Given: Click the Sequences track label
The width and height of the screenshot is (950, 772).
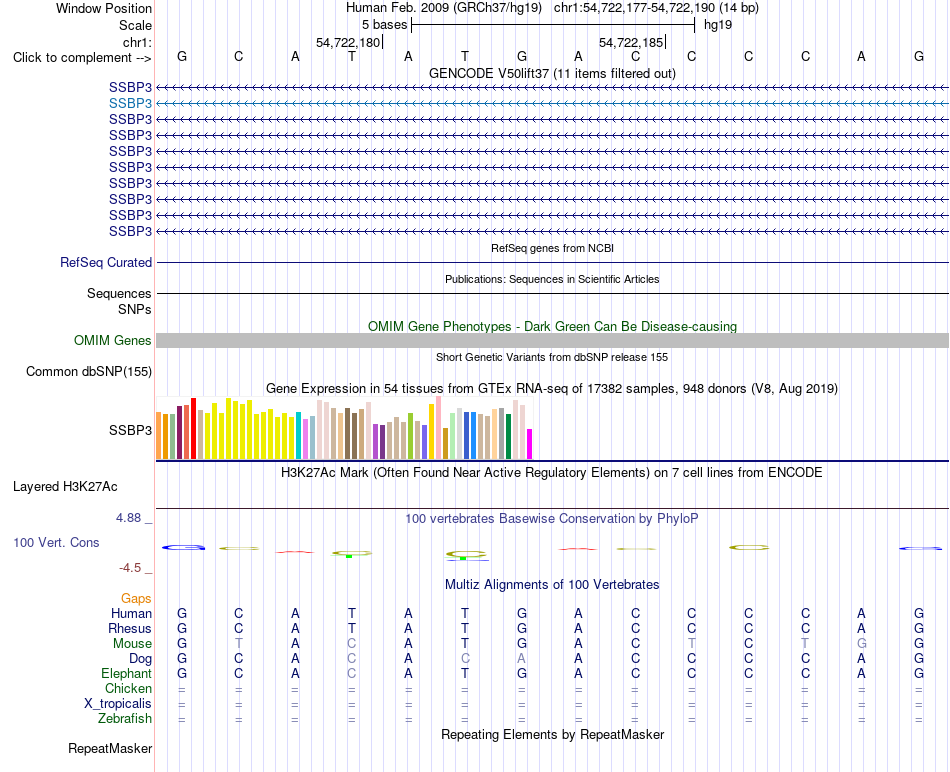Looking at the screenshot, I should 119,293.
